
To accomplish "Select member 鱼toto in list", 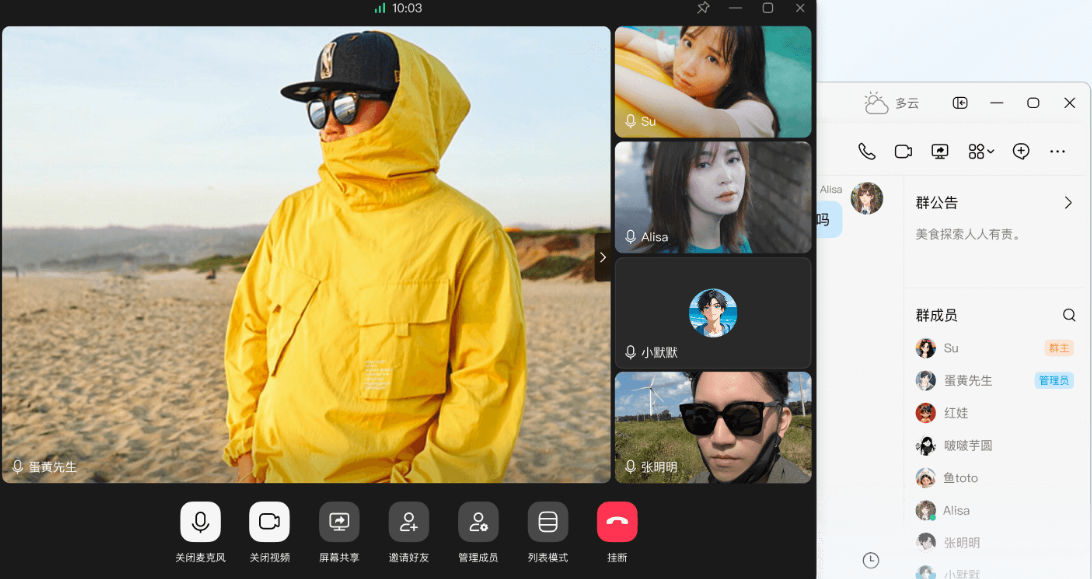I will [x=995, y=478].
